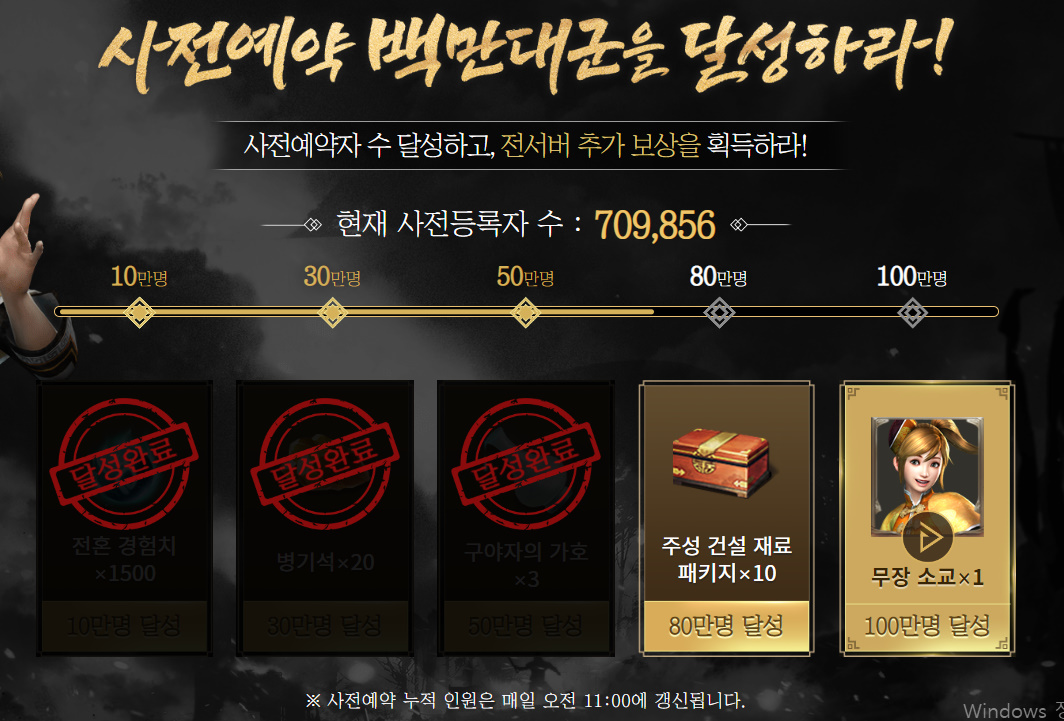Click the 30만명 milestone diamond marker
The width and height of the screenshot is (1064, 721).
coord(332,313)
